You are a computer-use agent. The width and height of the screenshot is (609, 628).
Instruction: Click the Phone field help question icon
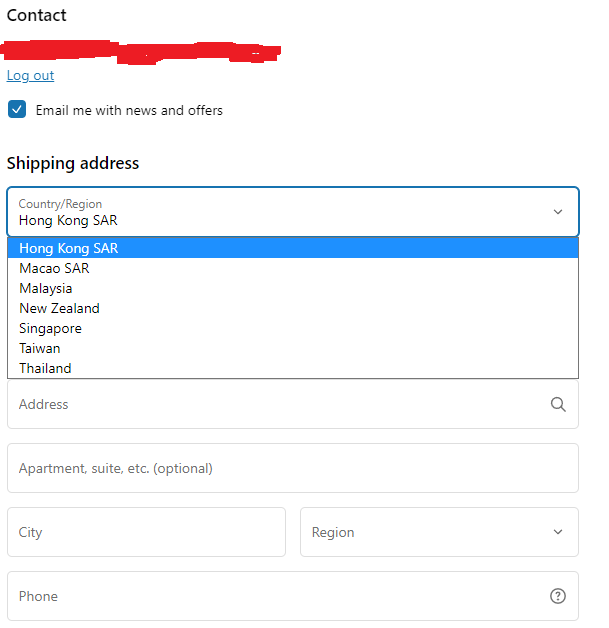point(558,596)
